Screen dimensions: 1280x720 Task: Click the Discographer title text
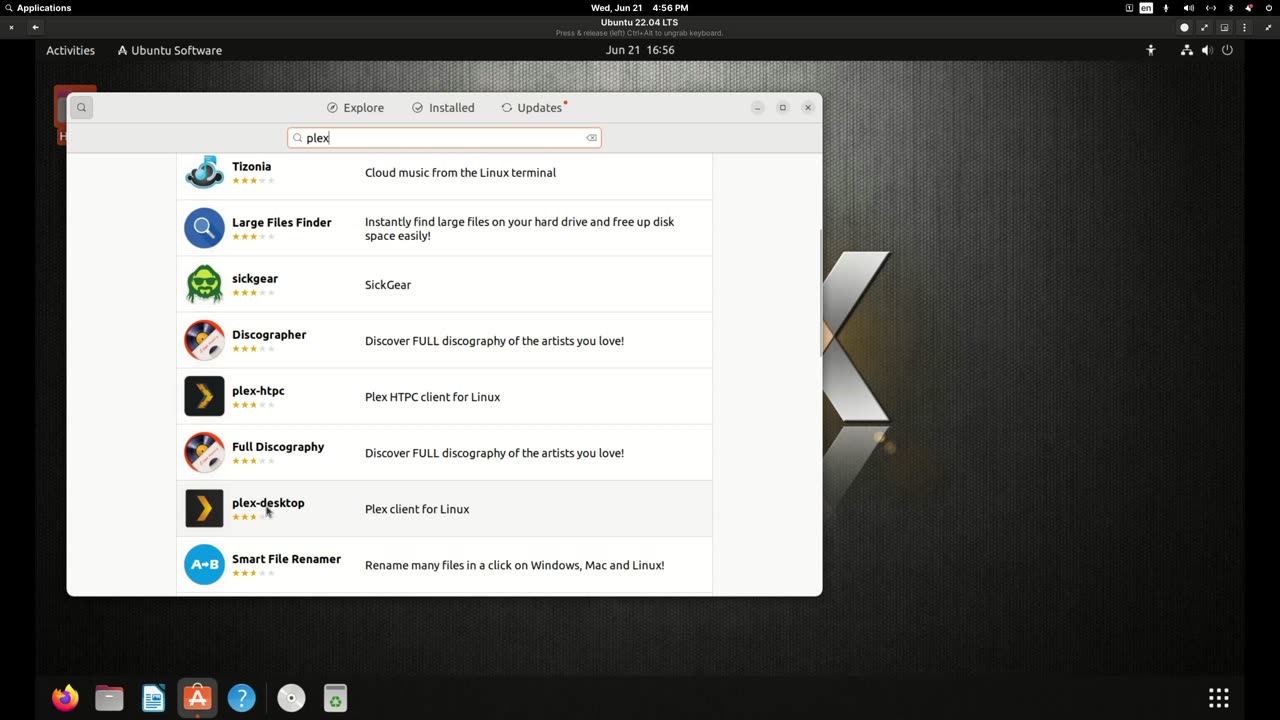point(269,335)
